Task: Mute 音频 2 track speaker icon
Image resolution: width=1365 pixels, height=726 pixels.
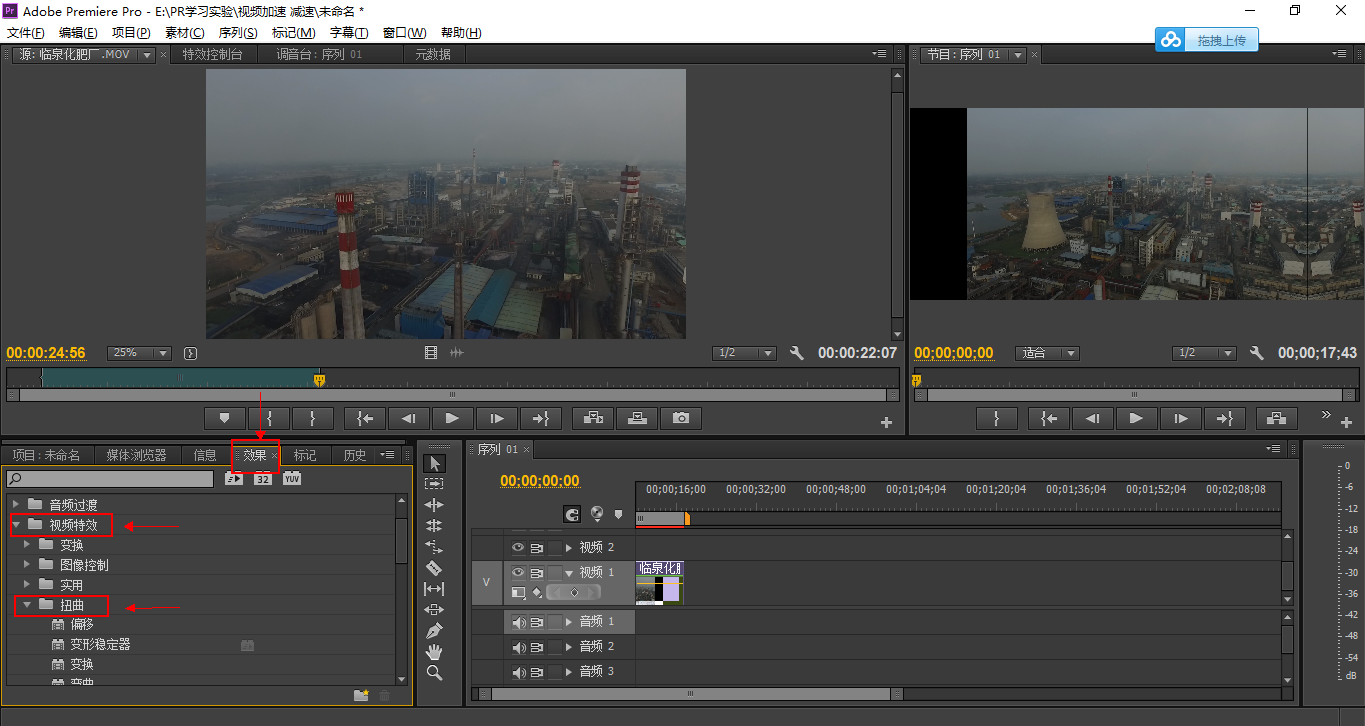Action: (x=519, y=647)
